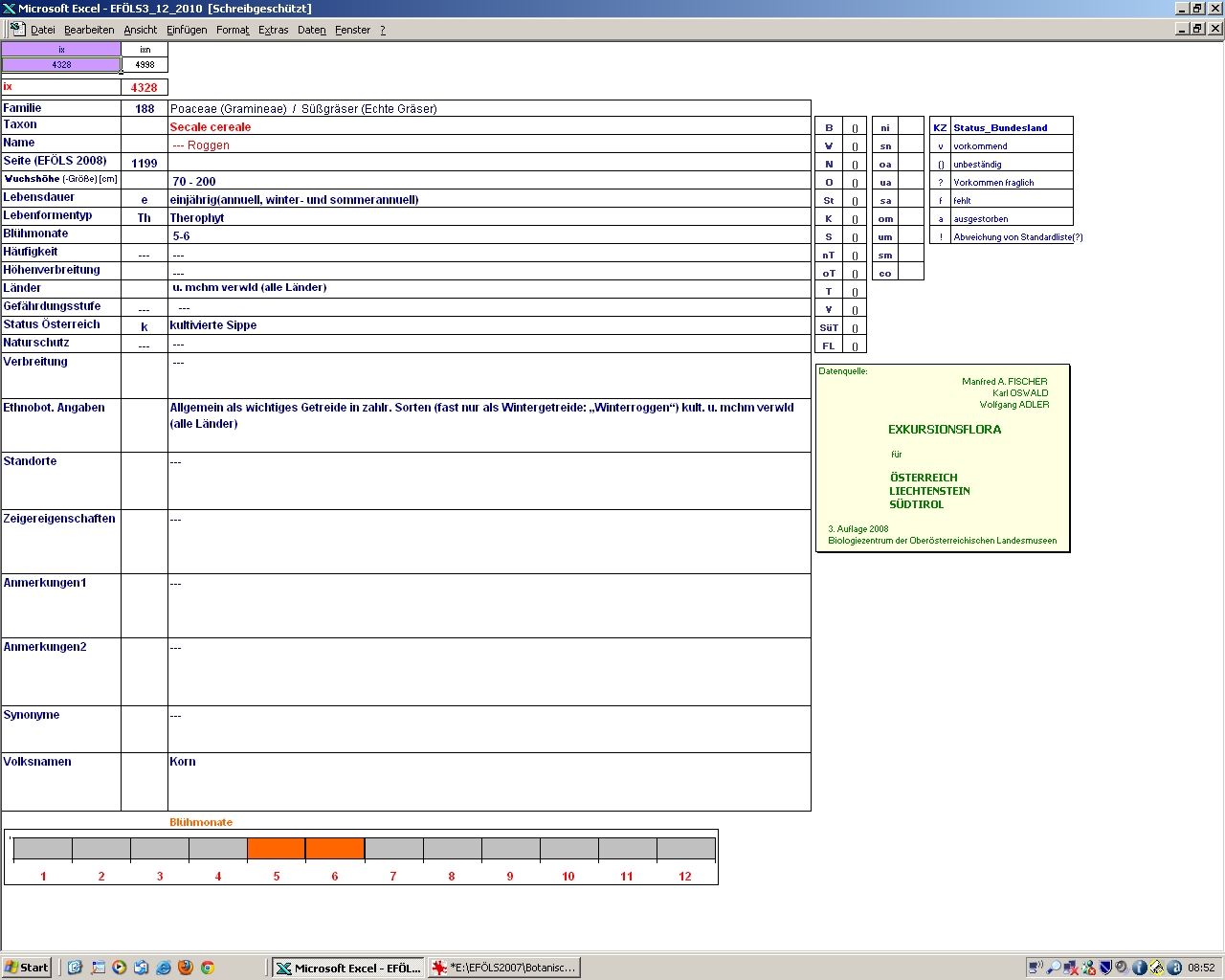
Task: Open Google Chrome from the quick launch
Action: (207, 968)
